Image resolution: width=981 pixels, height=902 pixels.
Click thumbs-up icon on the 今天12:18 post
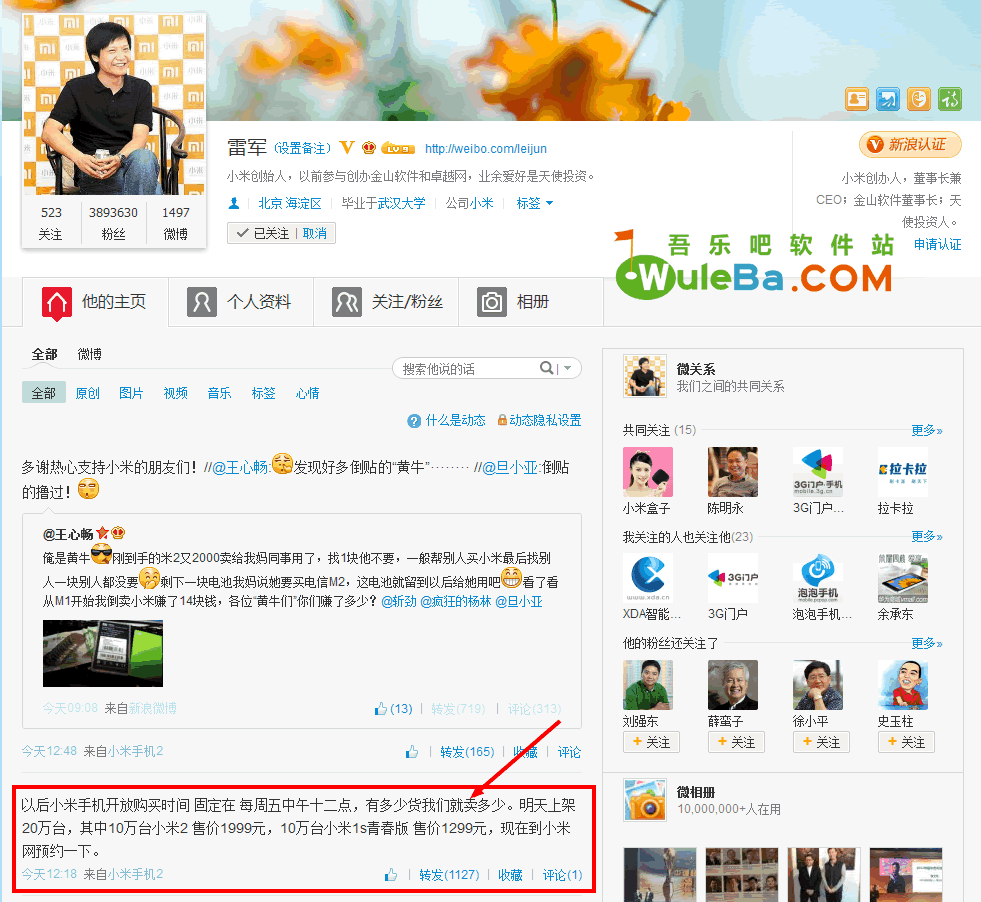391,874
